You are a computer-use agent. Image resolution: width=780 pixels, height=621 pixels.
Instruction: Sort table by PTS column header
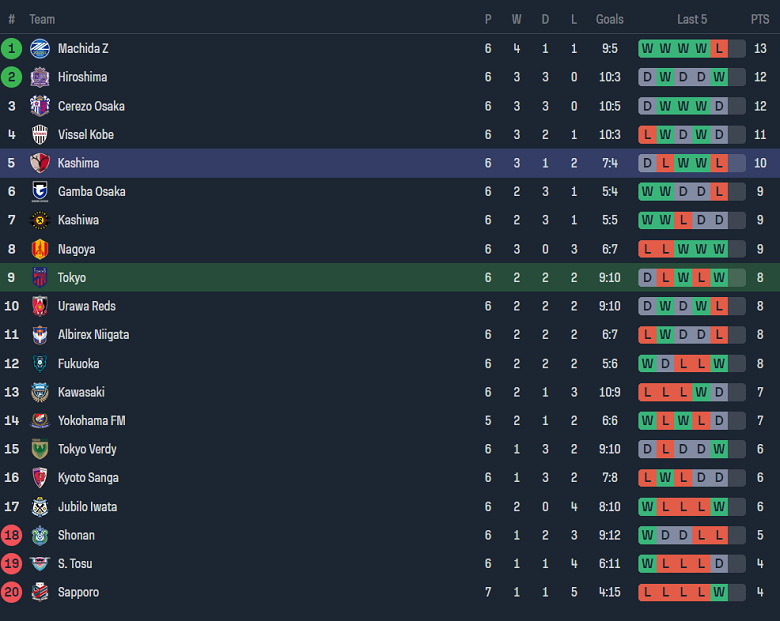760,19
